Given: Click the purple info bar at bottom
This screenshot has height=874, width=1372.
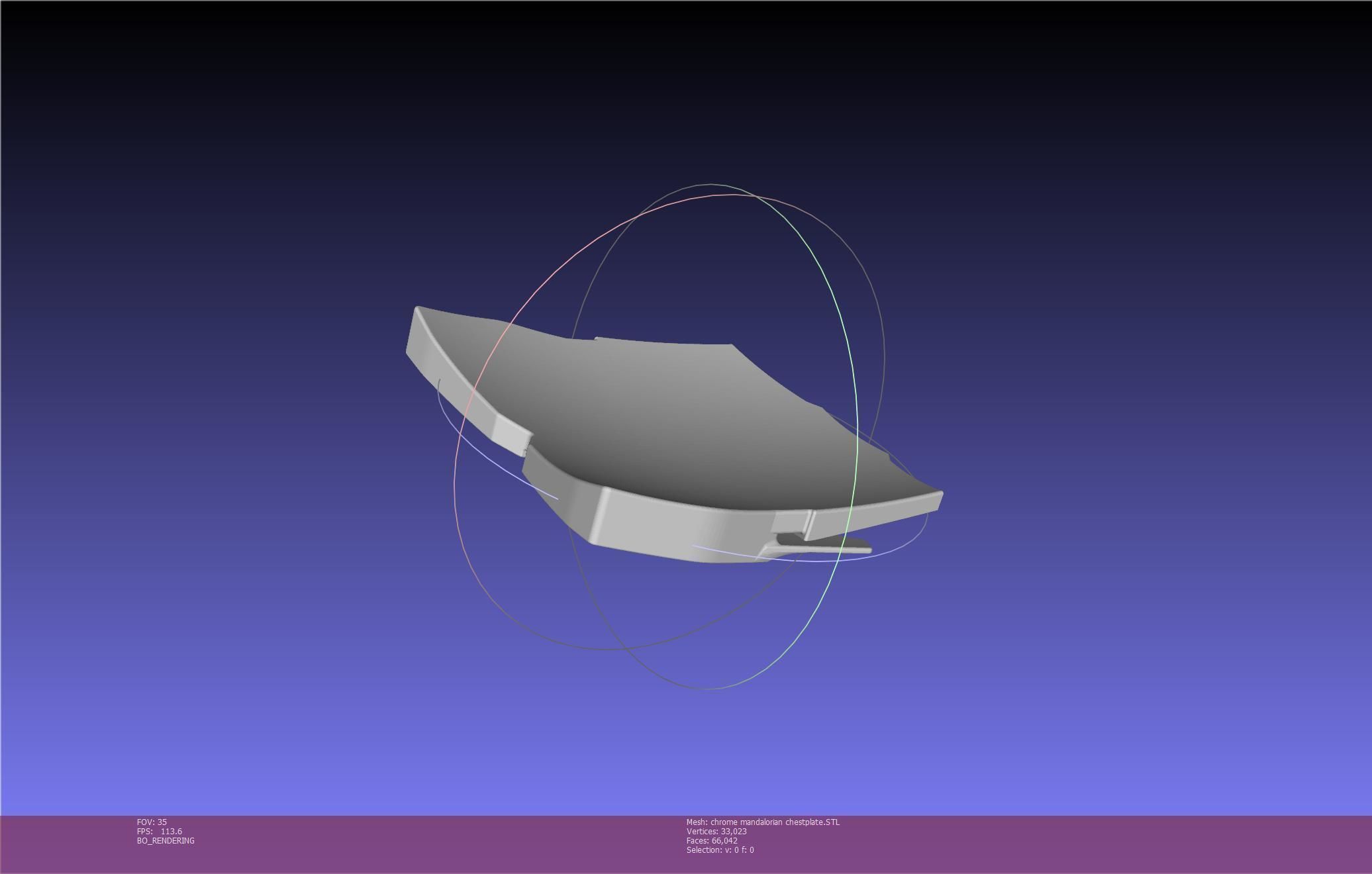Looking at the screenshot, I should (1059, 844).
